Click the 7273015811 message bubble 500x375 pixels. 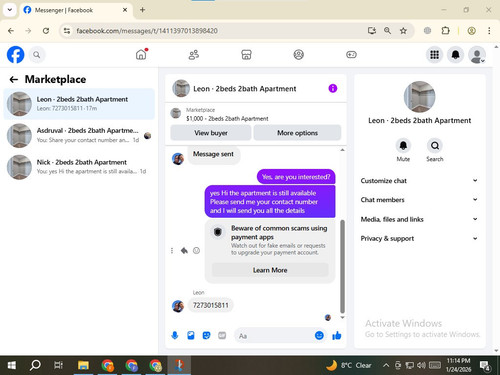(211, 305)
